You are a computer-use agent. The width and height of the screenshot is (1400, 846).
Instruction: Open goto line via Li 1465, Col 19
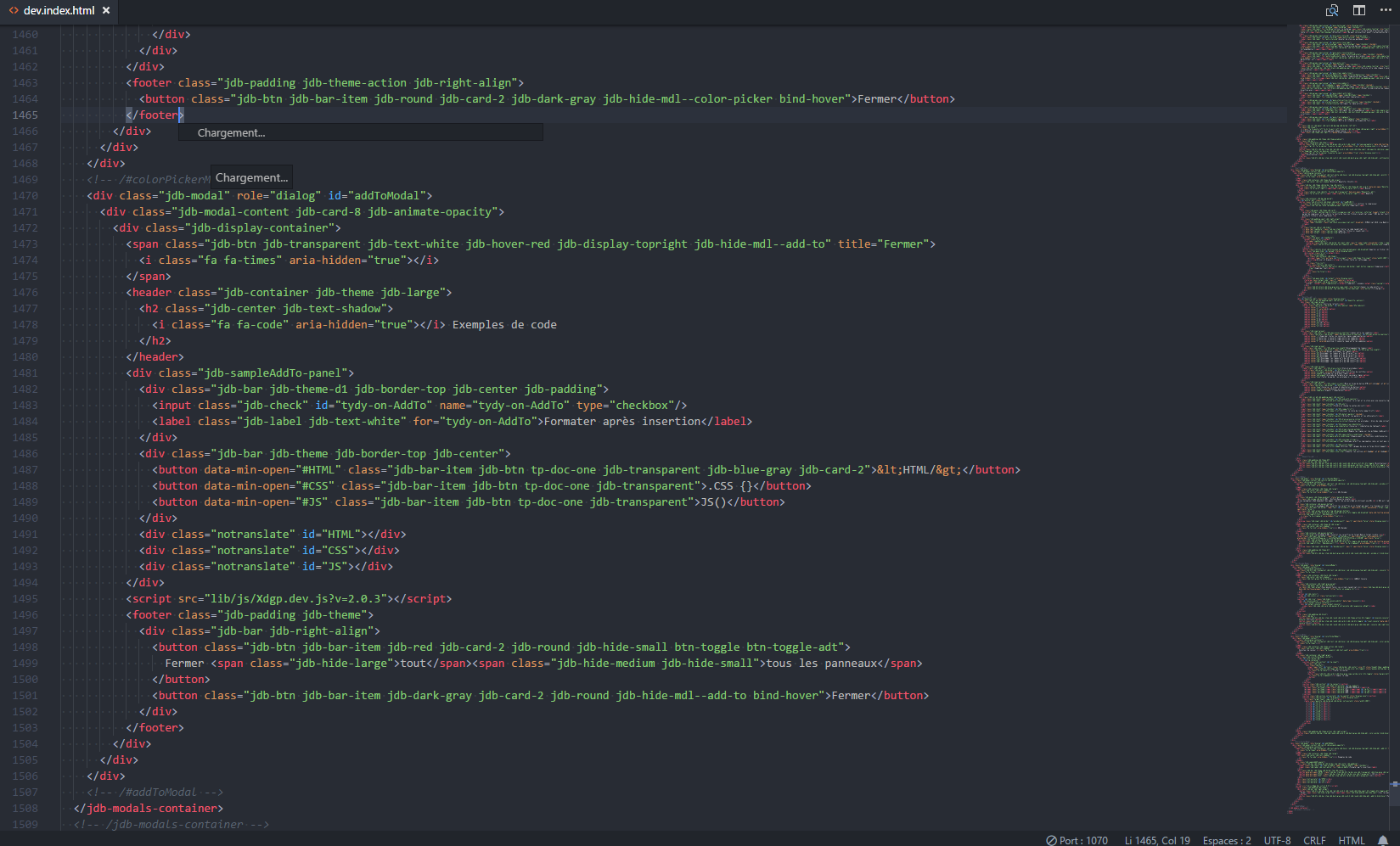pos(1156,840)
